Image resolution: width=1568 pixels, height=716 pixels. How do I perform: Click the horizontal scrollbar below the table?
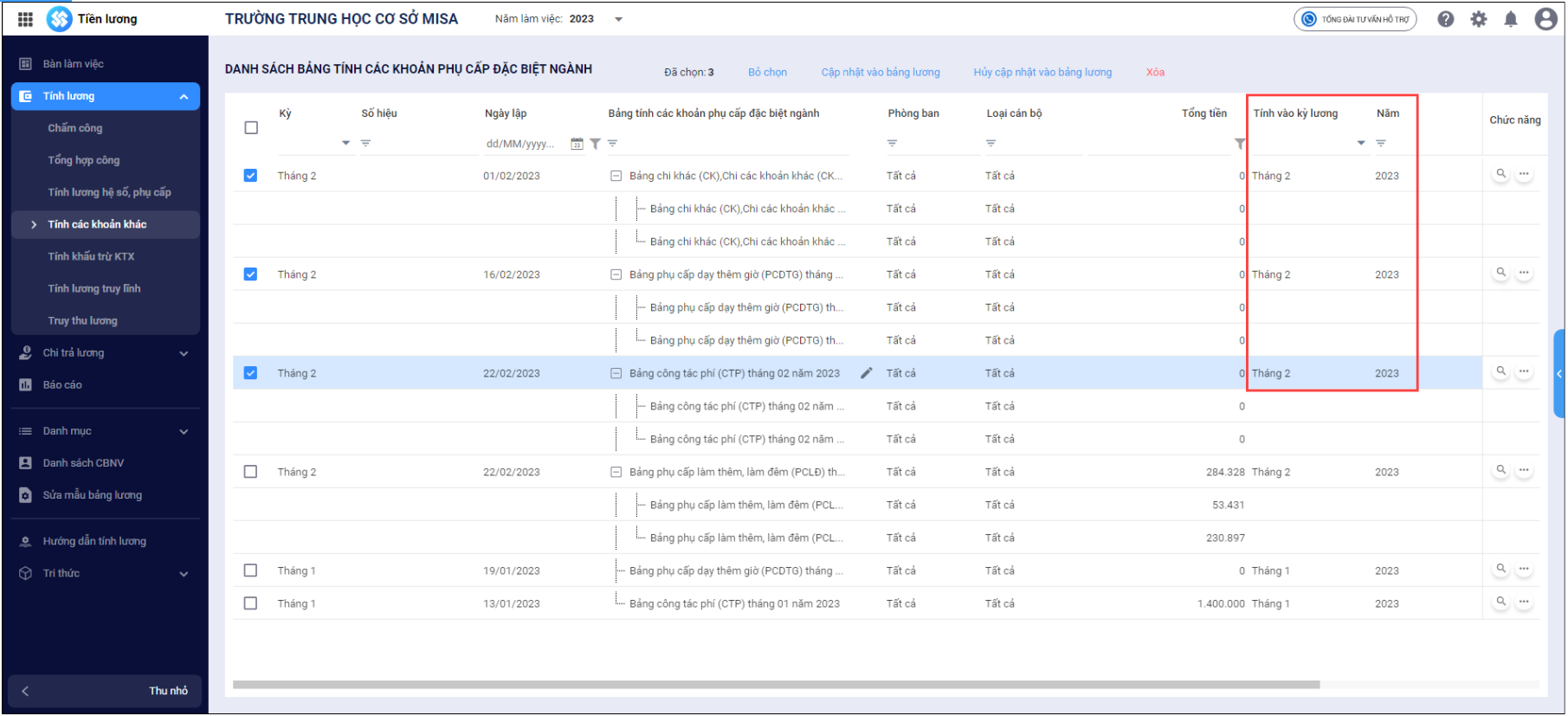pyautogui.click(x=776, y=685)
